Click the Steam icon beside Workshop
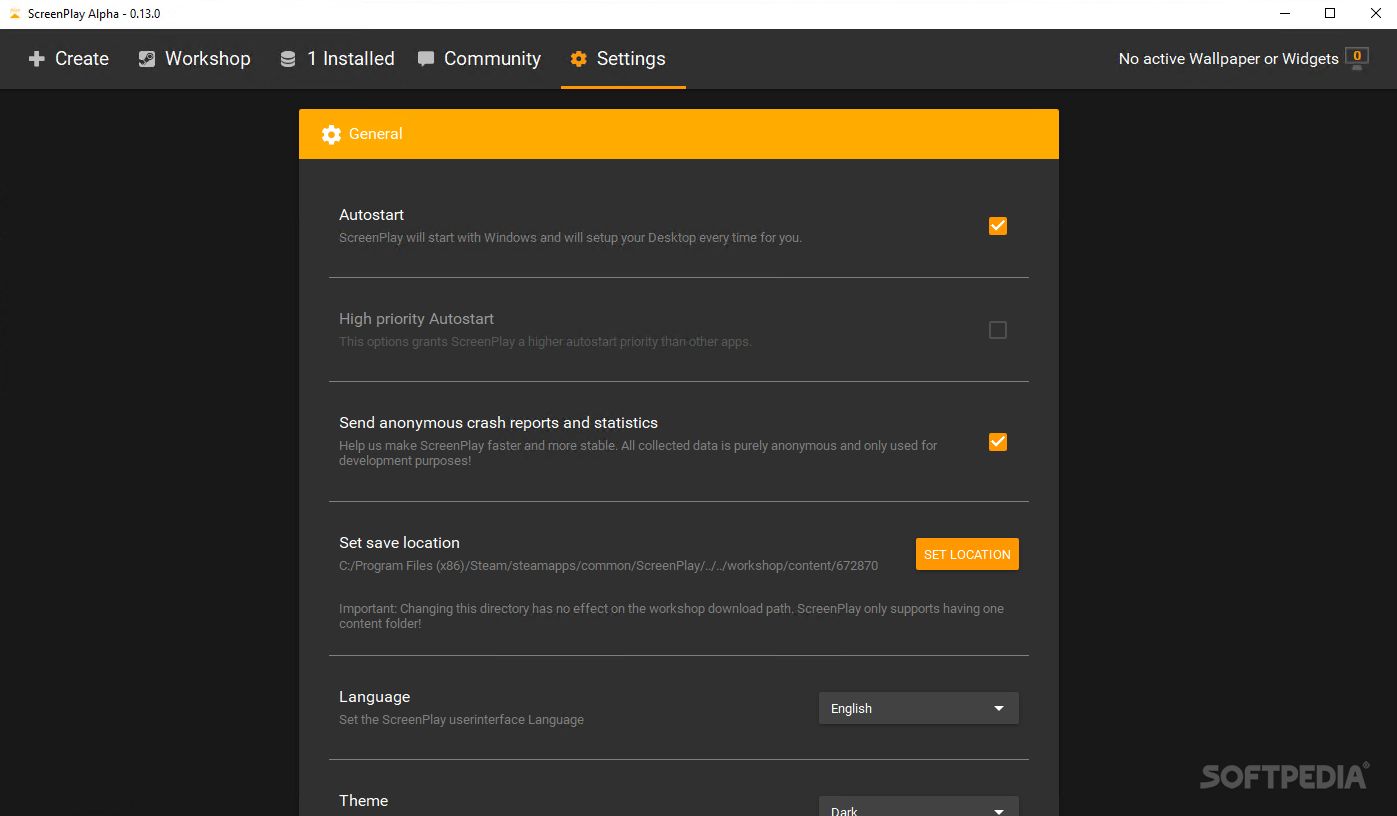 pos(147,59)
